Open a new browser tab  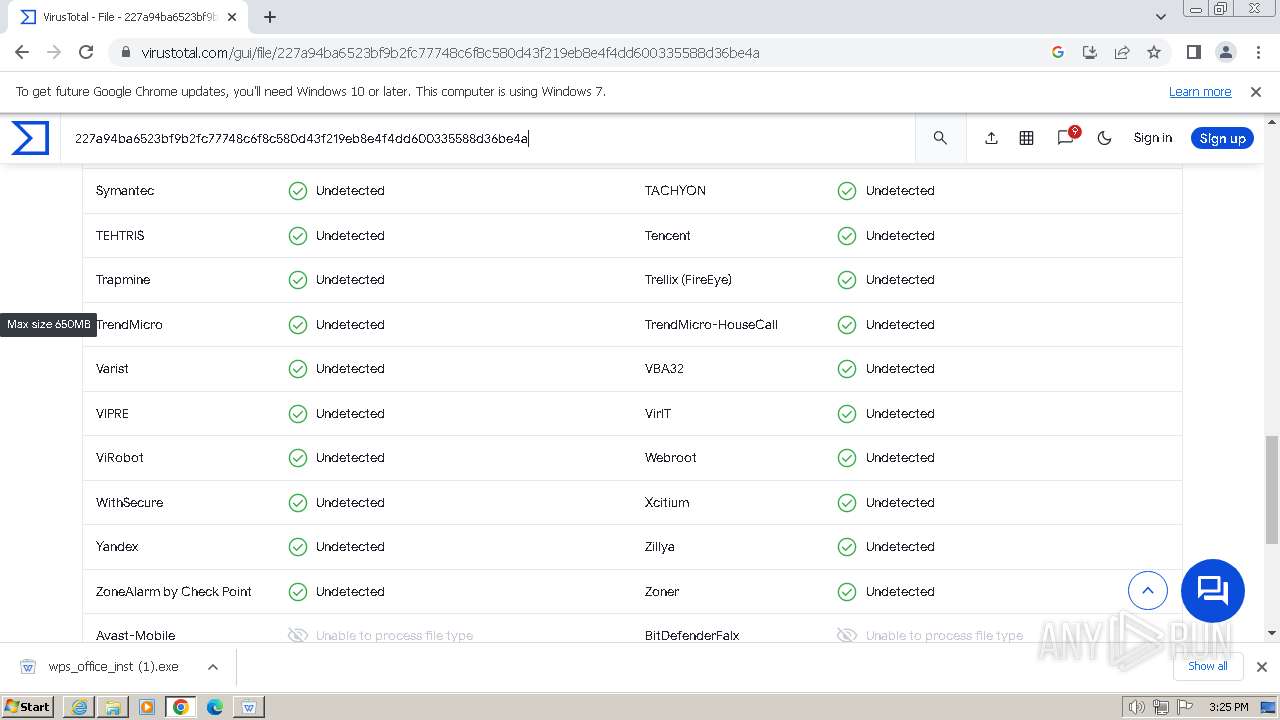270,17
